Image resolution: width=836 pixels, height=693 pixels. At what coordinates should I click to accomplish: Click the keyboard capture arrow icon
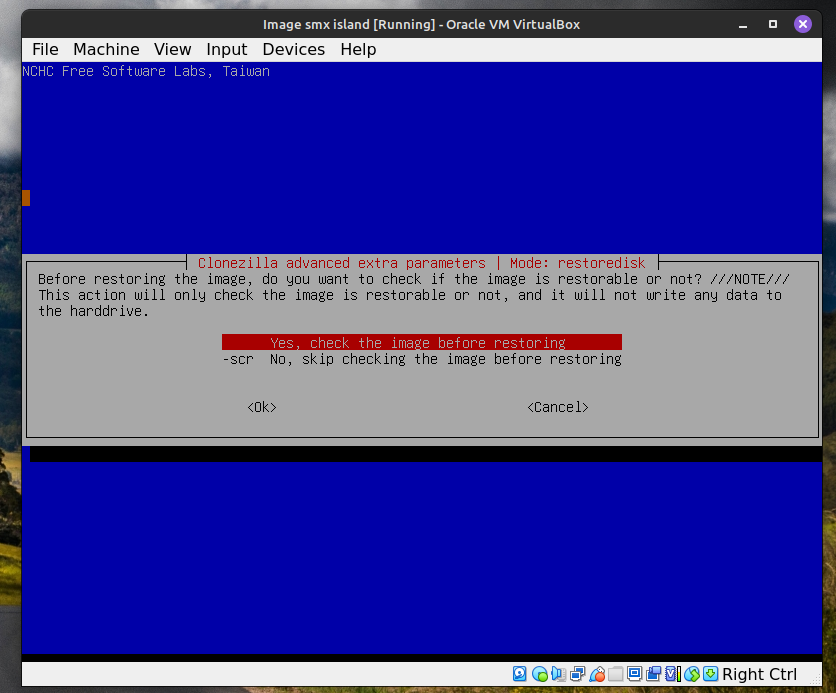click(711, 674)
